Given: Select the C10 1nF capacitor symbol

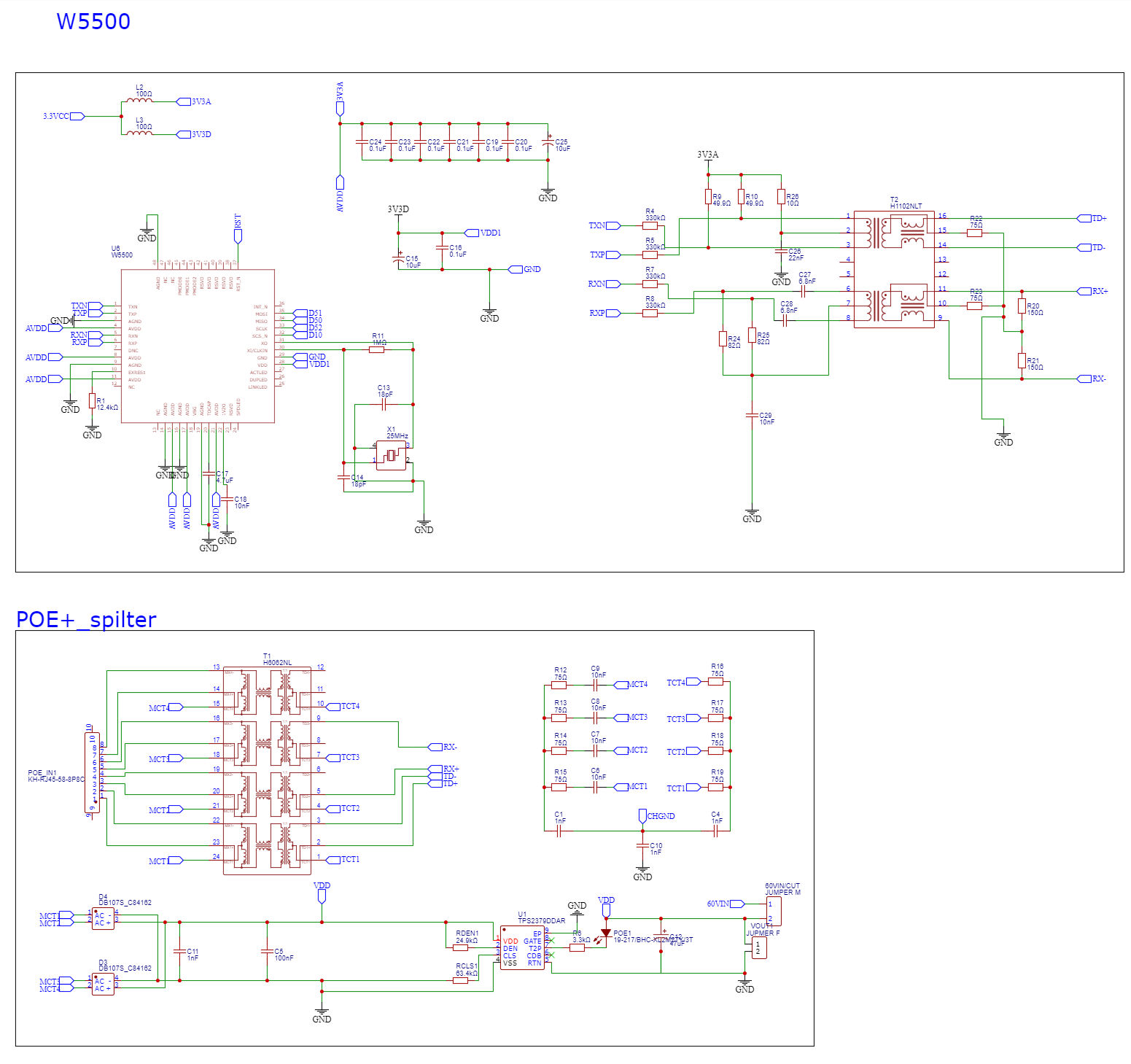Looking at the screenshot, I should pyautogui.click(x=642, y=846).
